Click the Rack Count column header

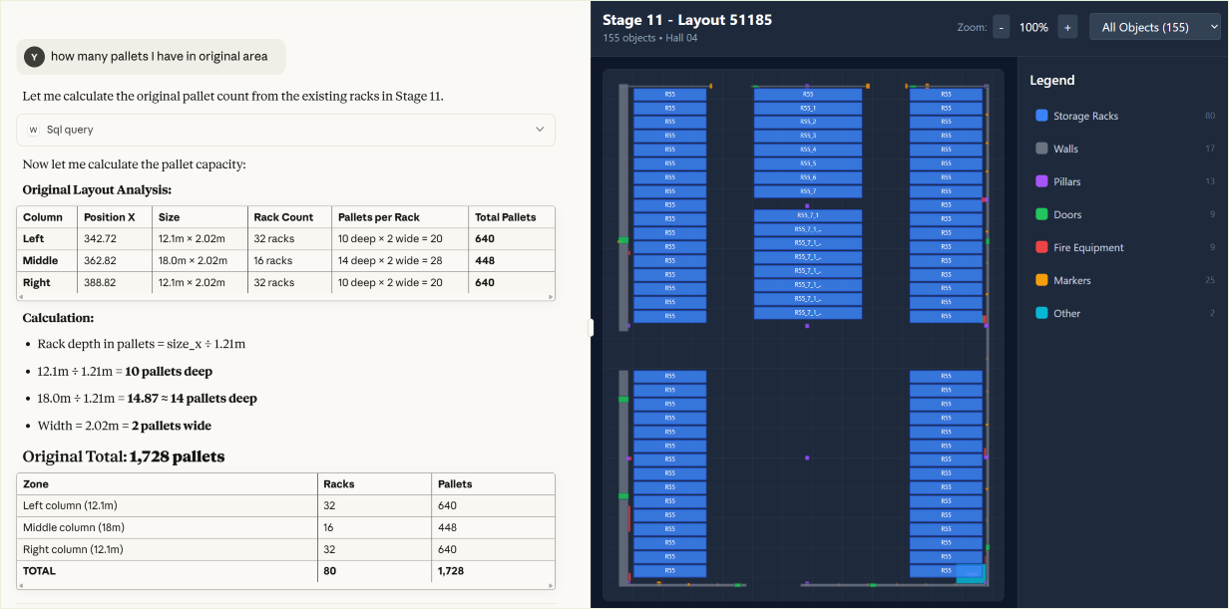pyautogui.click(x=283, y=217)
